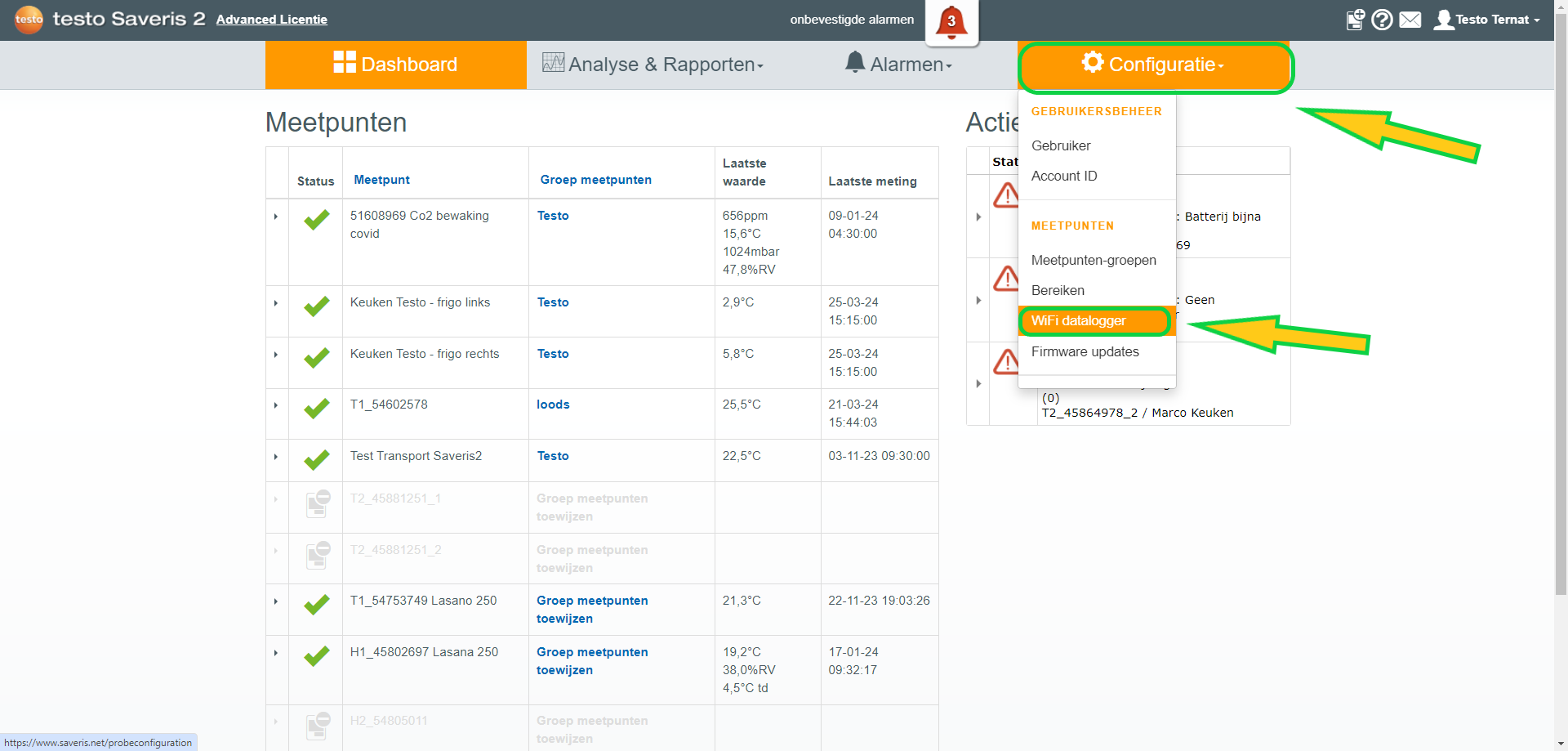Click the Testo Ternat user avatar icon

pyautogui.click(x=1444, y=19)
